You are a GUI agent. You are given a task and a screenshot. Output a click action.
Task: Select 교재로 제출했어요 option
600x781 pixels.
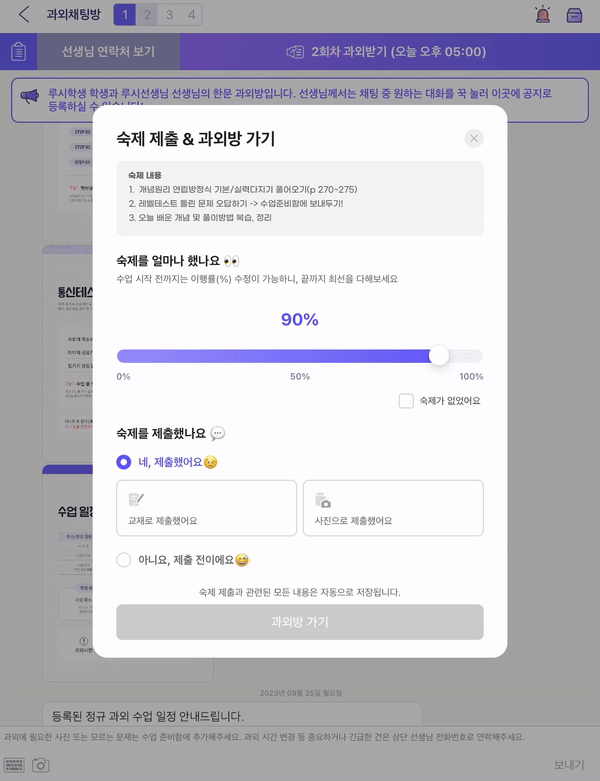point(206,508)
